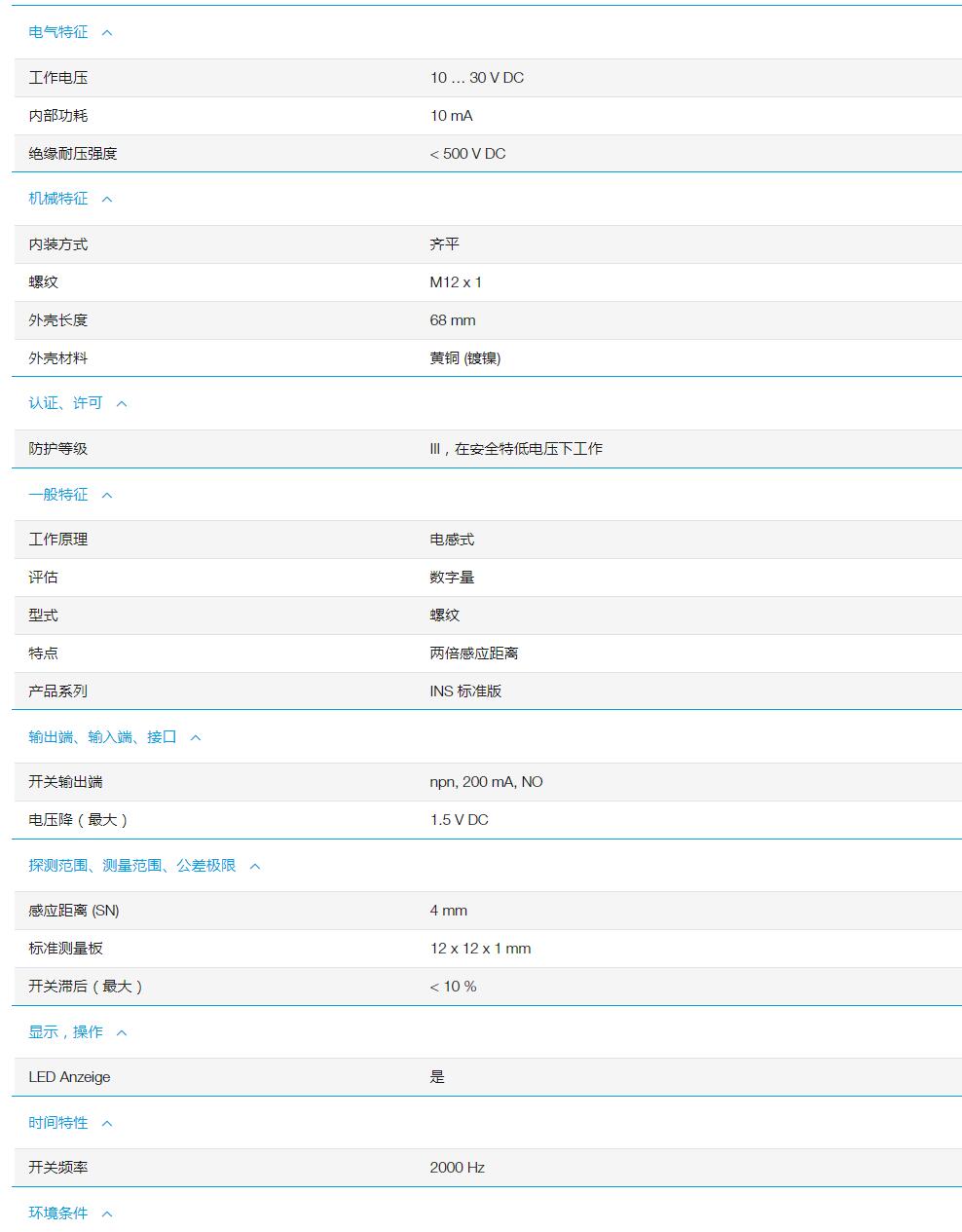Collapse the 时间特性 section chevron
The height and width of the screenshot is (1232, 962).
(107, 1123)
